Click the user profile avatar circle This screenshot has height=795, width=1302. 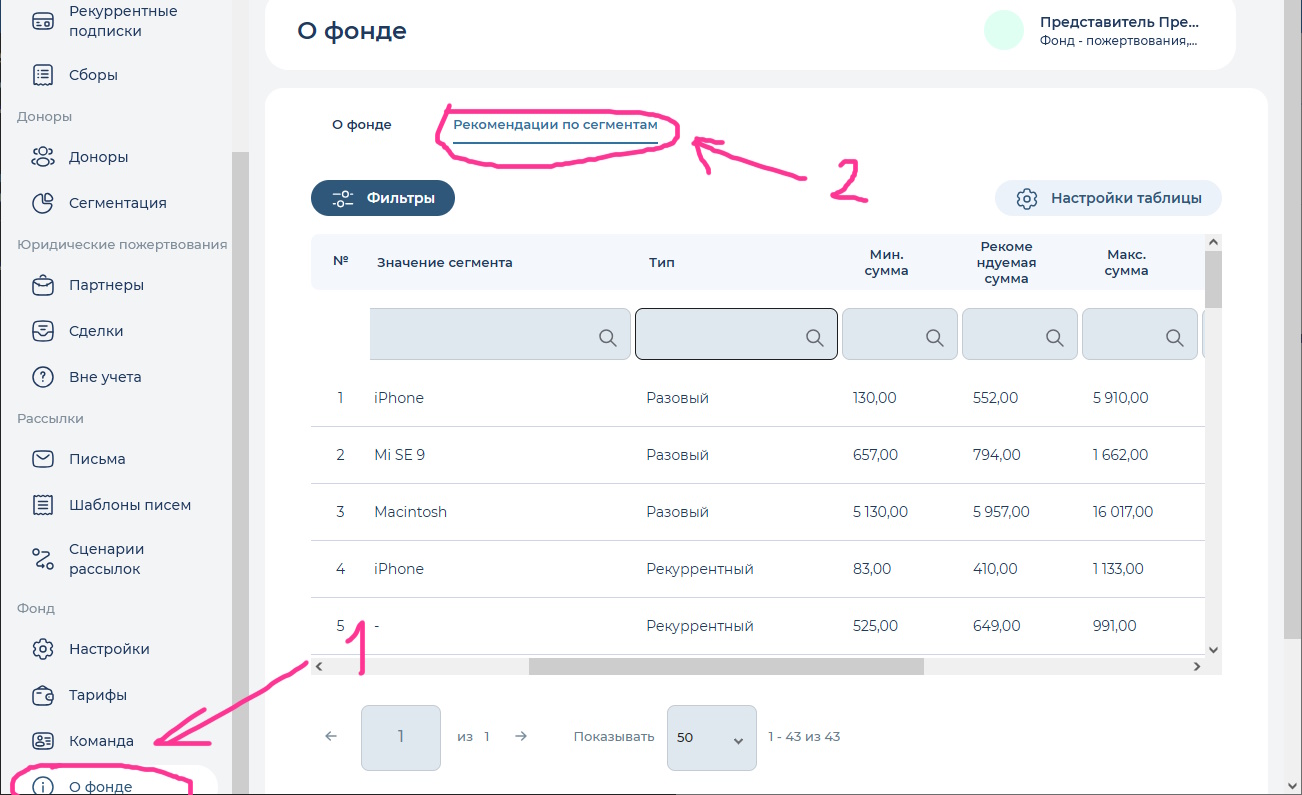1003,30
